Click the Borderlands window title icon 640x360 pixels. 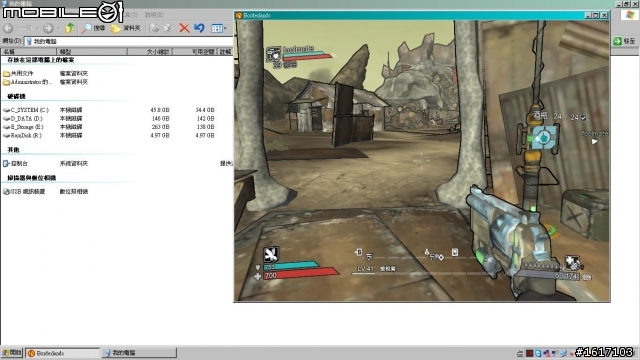pyautogui.click(x=239, y=16)
